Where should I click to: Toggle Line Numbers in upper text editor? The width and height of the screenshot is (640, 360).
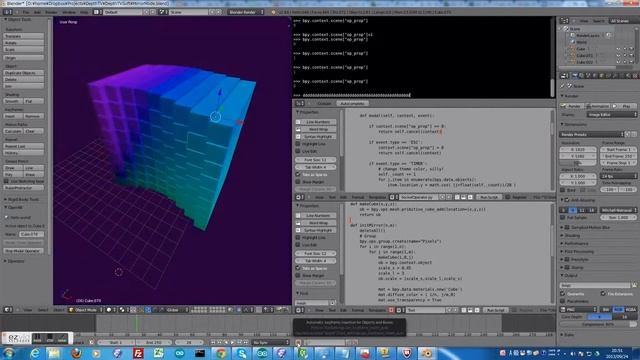[x=316, y=122]
